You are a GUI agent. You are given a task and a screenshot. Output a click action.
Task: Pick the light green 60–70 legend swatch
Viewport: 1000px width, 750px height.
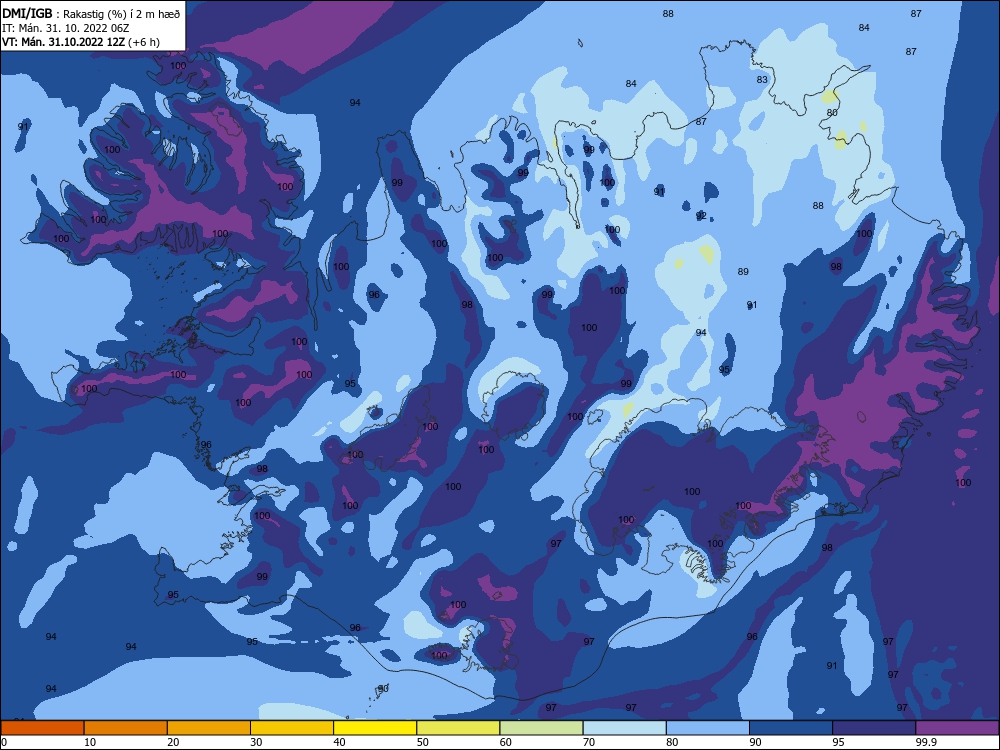click(x=541, y=728)
